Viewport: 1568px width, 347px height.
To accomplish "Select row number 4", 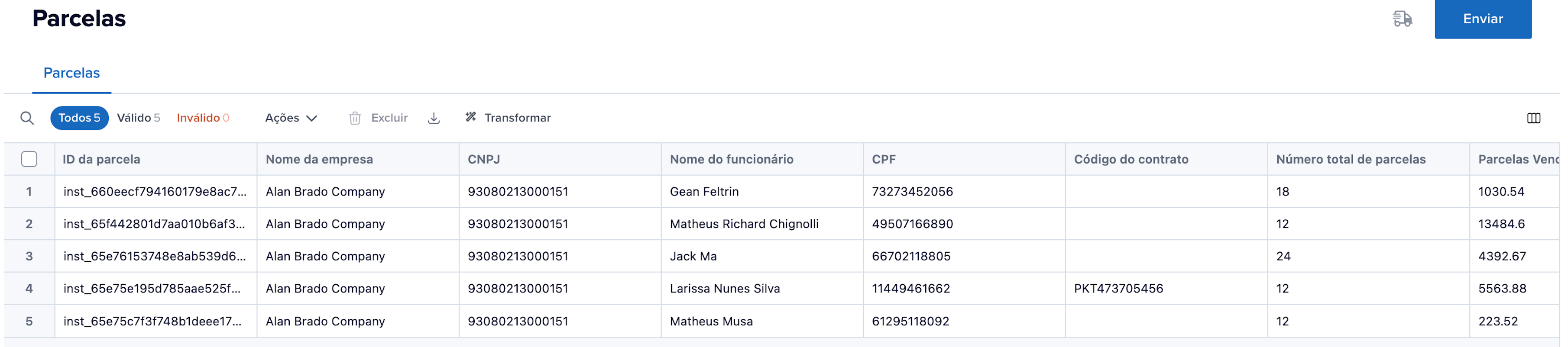I will click(29, 289).
